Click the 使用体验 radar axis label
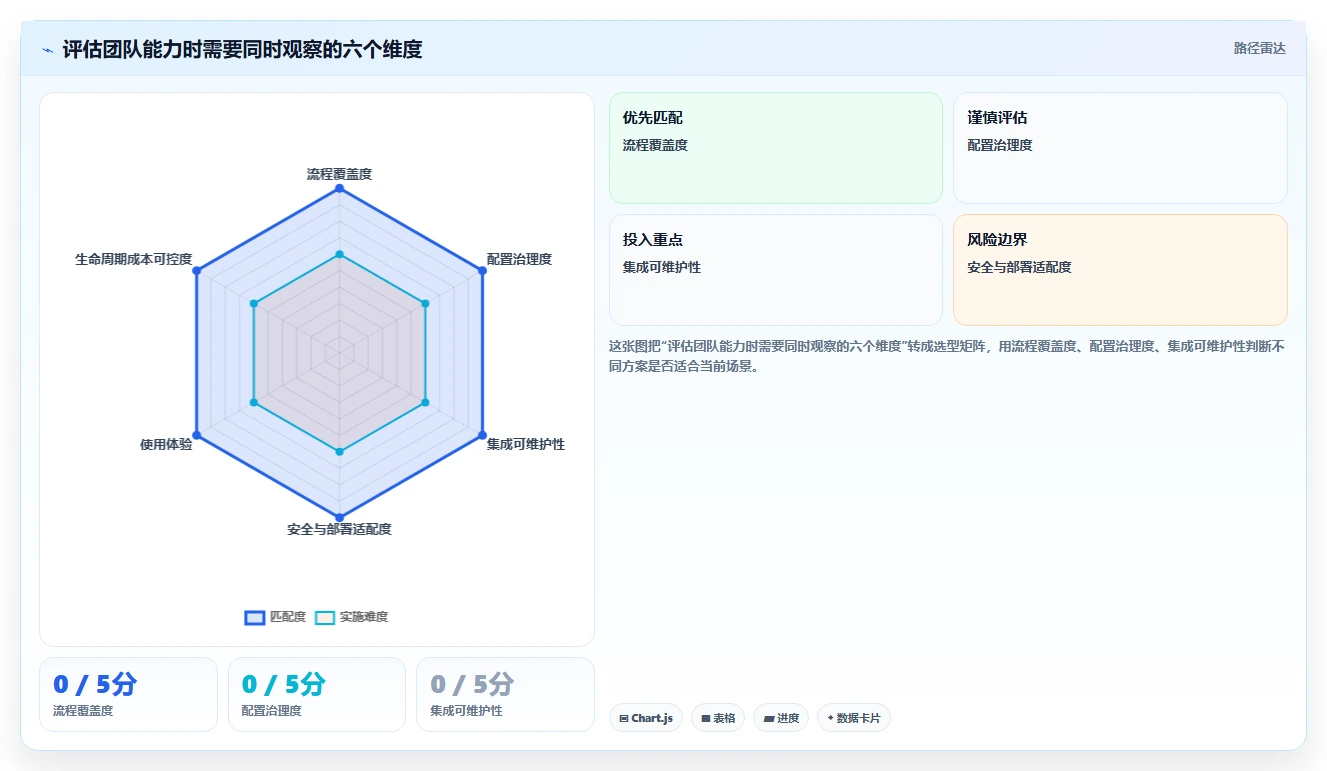 (x=166, y=444)
